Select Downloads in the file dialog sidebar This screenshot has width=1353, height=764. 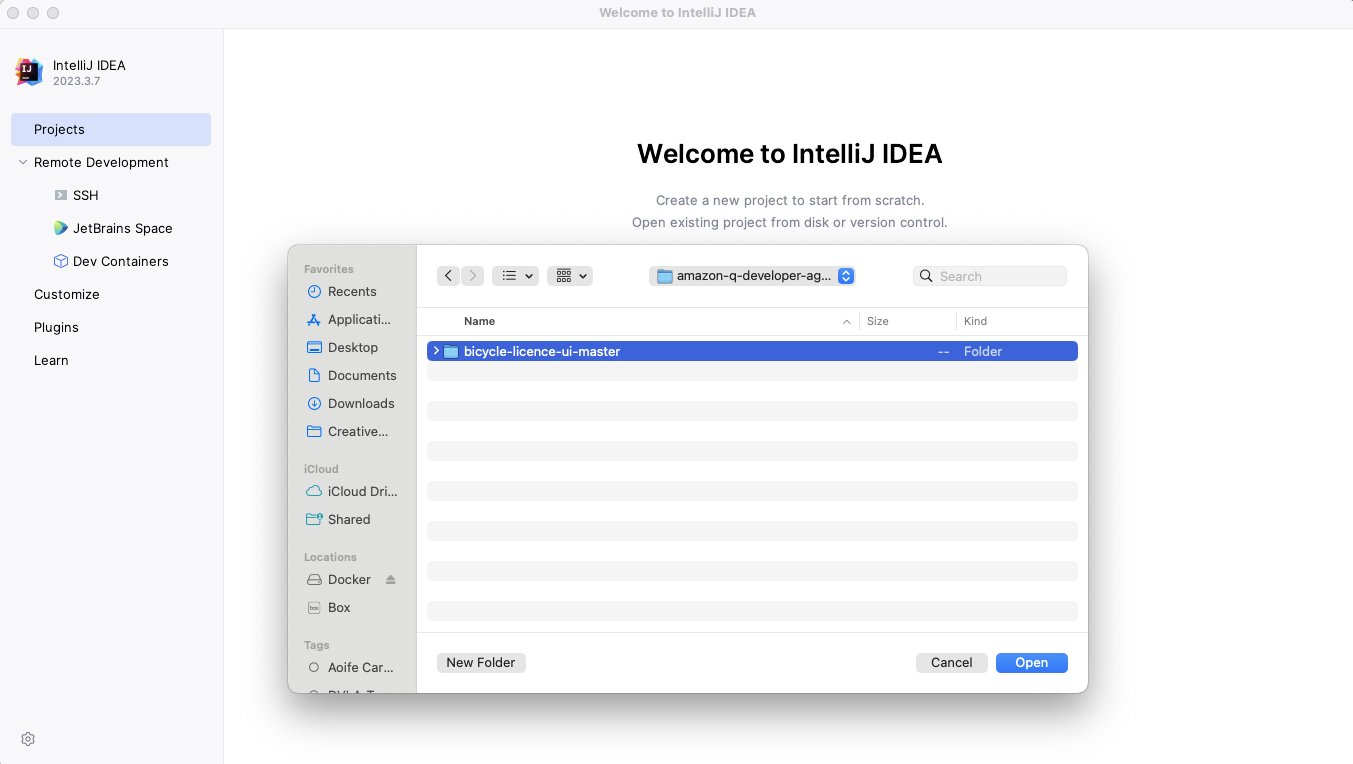[x=360, y=403]
